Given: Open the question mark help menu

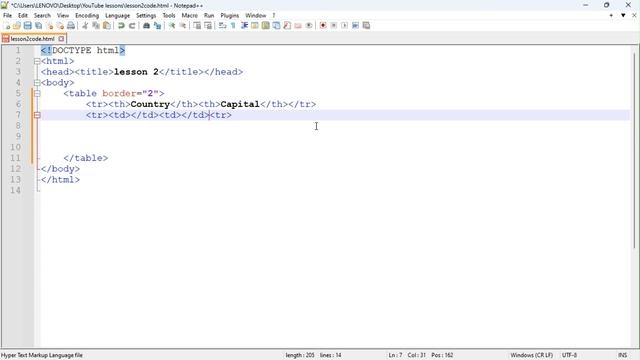Looking at the screenshot, I should (x=274, y=16).
